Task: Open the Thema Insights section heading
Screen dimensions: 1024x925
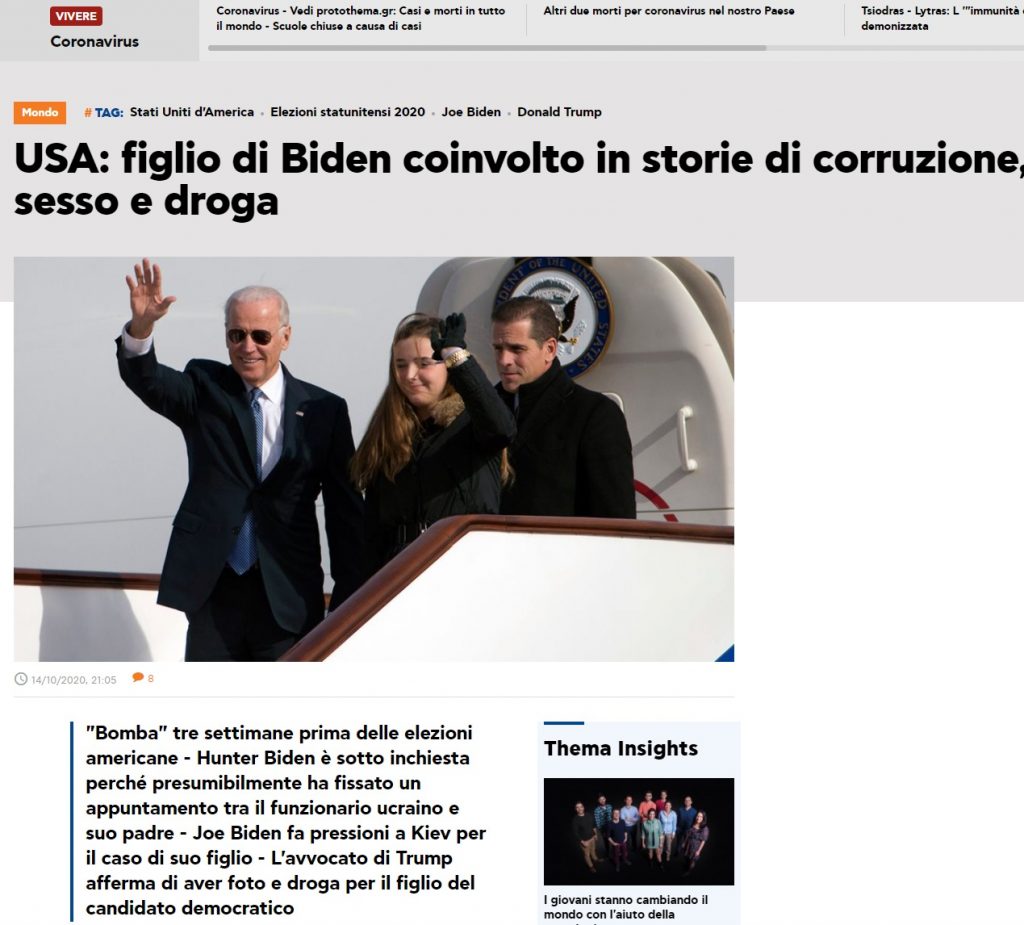Action: [620, 749]
